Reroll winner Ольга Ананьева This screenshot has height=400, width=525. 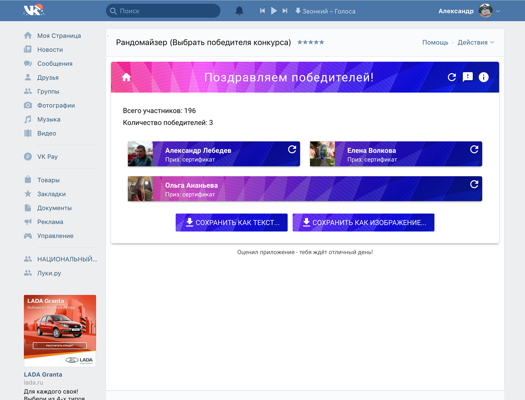474,184
